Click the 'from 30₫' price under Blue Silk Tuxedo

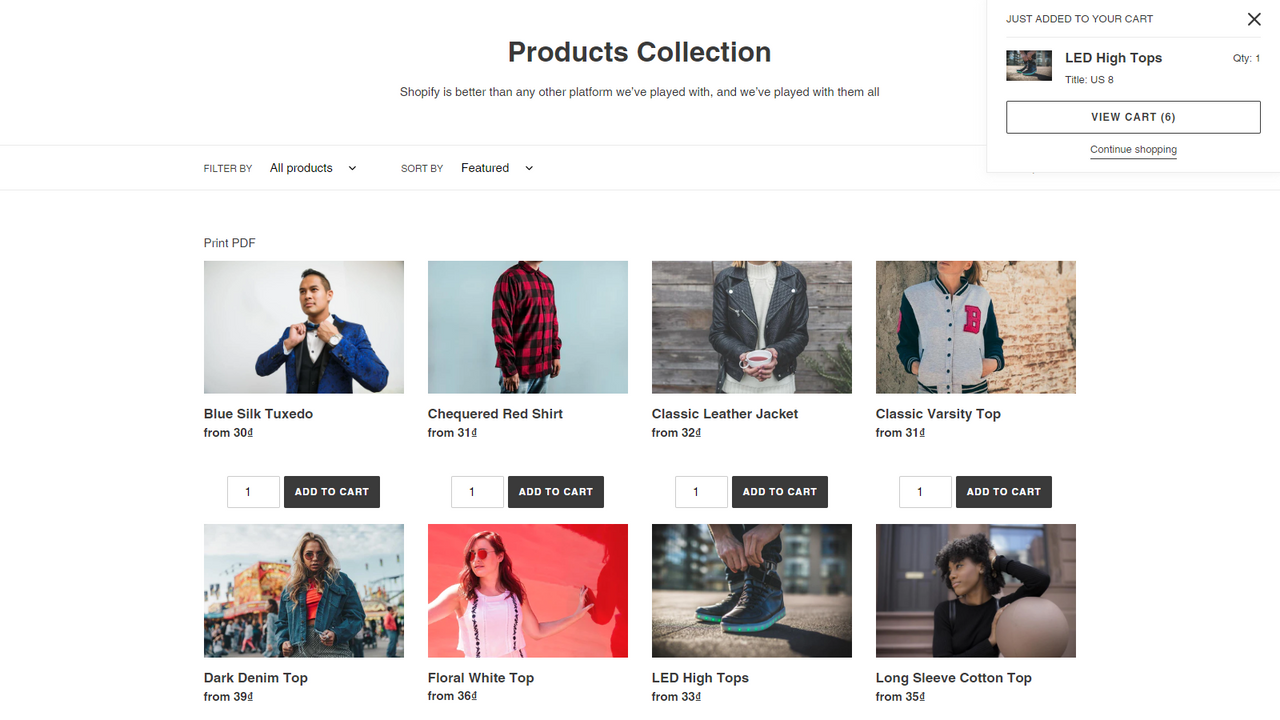[x=227, y=432]
